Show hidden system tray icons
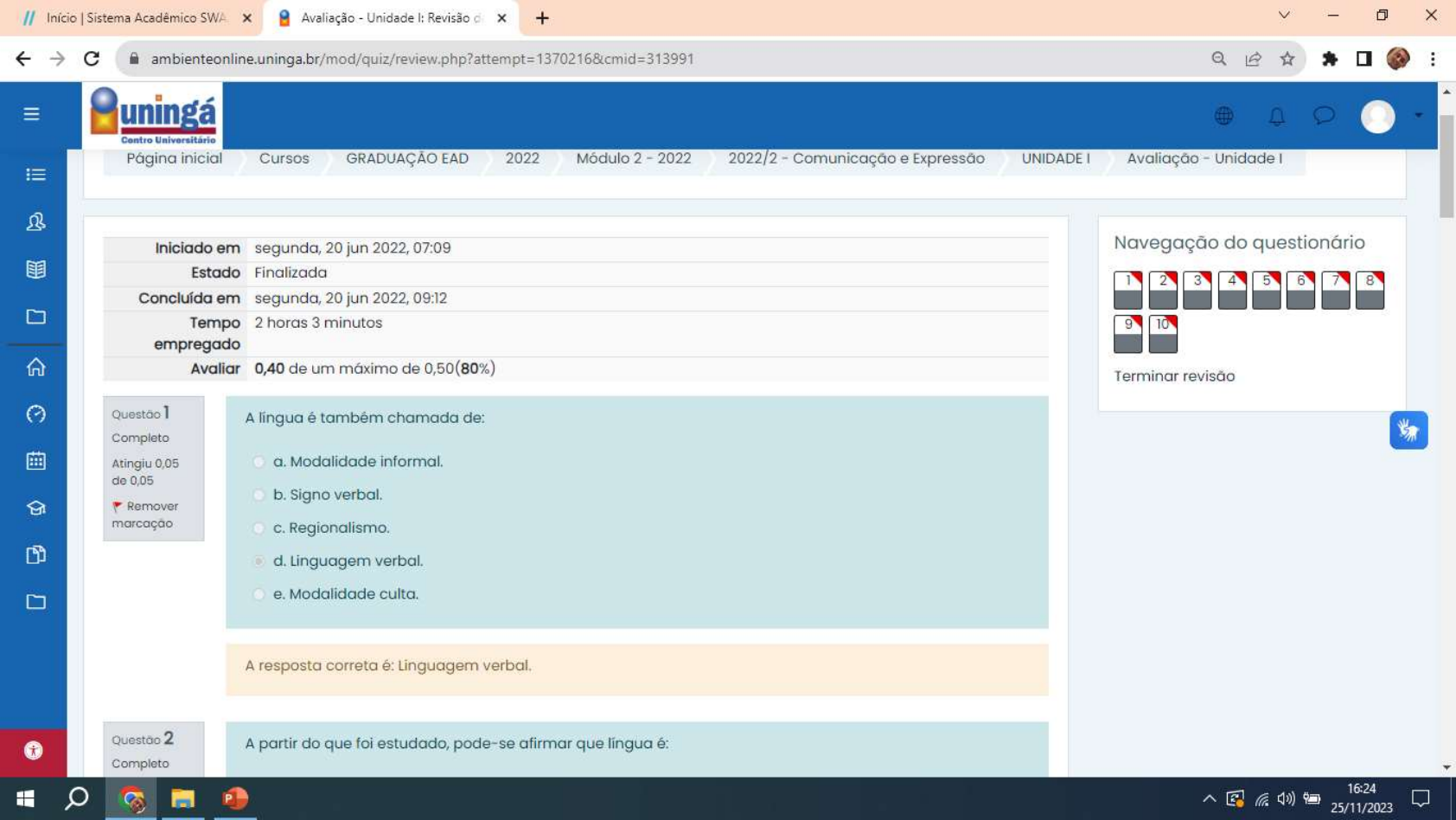The image size is (1456, 820). point(1209,798)
